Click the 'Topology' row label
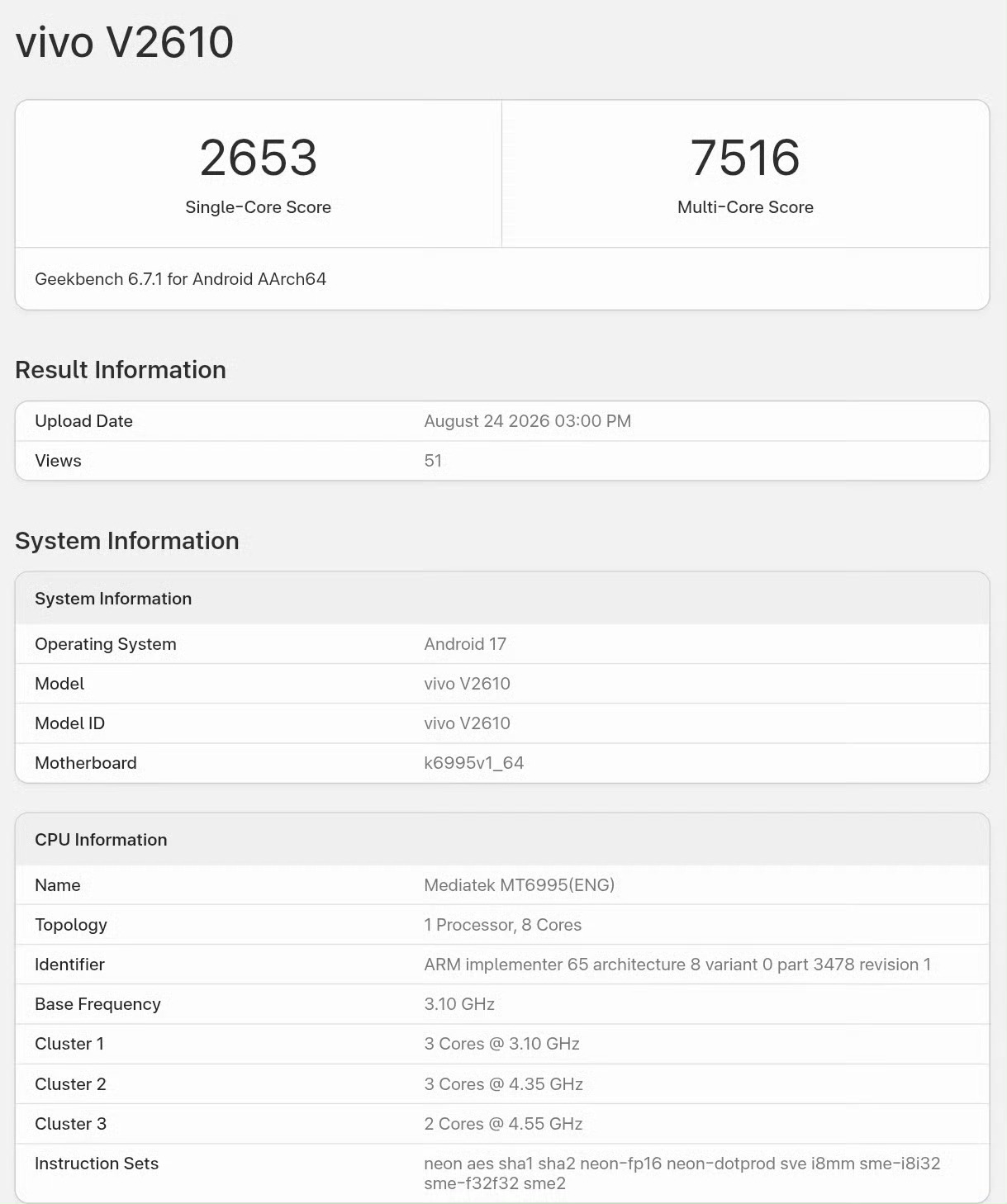The height and width of the screenshot is (1204, 1007). click(71, 925)
